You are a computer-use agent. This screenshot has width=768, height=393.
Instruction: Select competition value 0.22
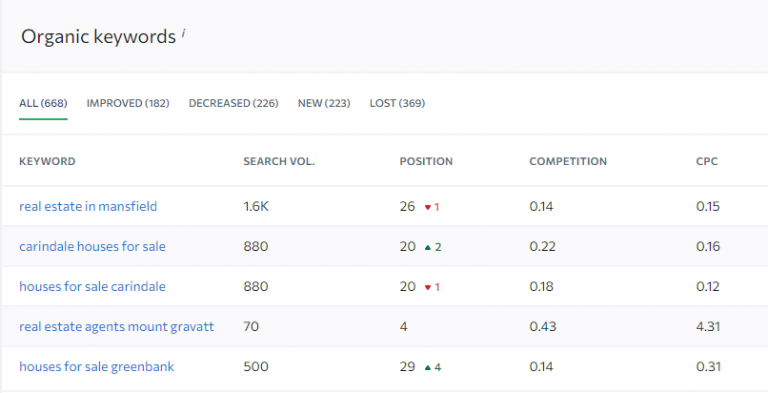(542, 246)
